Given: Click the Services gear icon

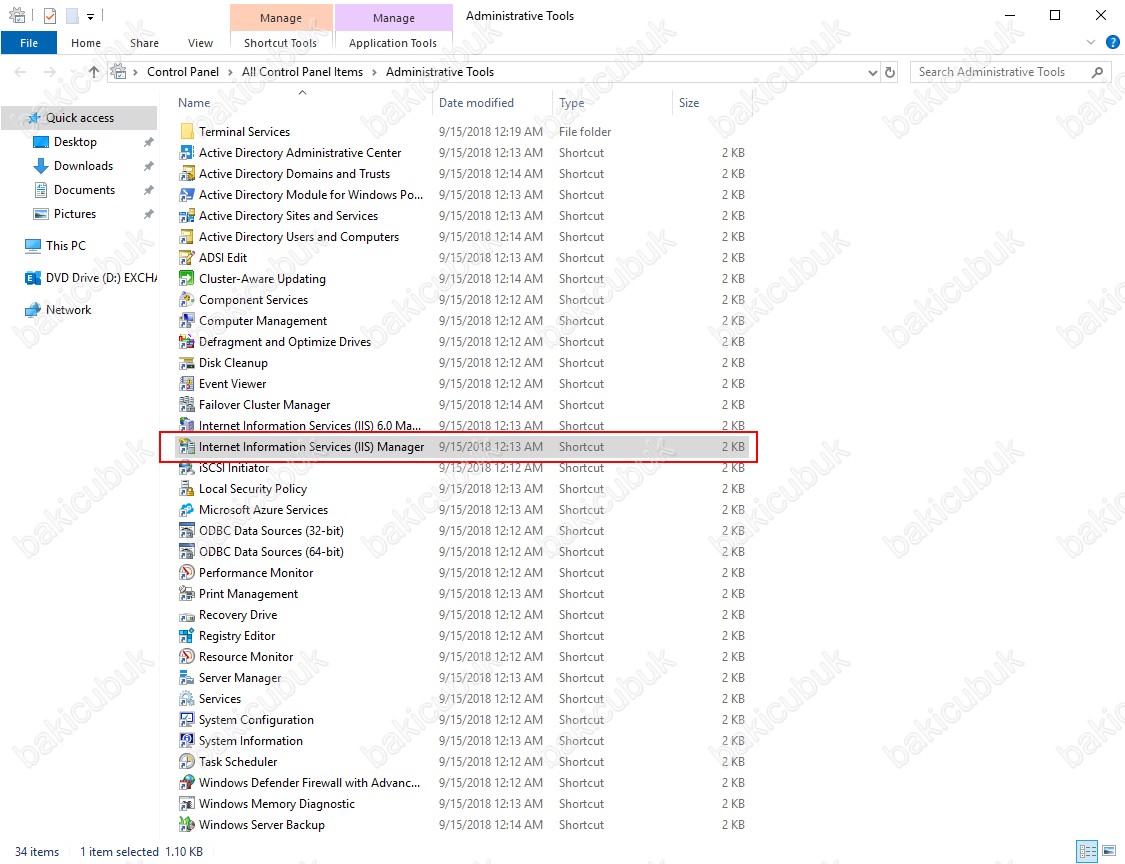Looking at the screenshot, I should 187,699.
